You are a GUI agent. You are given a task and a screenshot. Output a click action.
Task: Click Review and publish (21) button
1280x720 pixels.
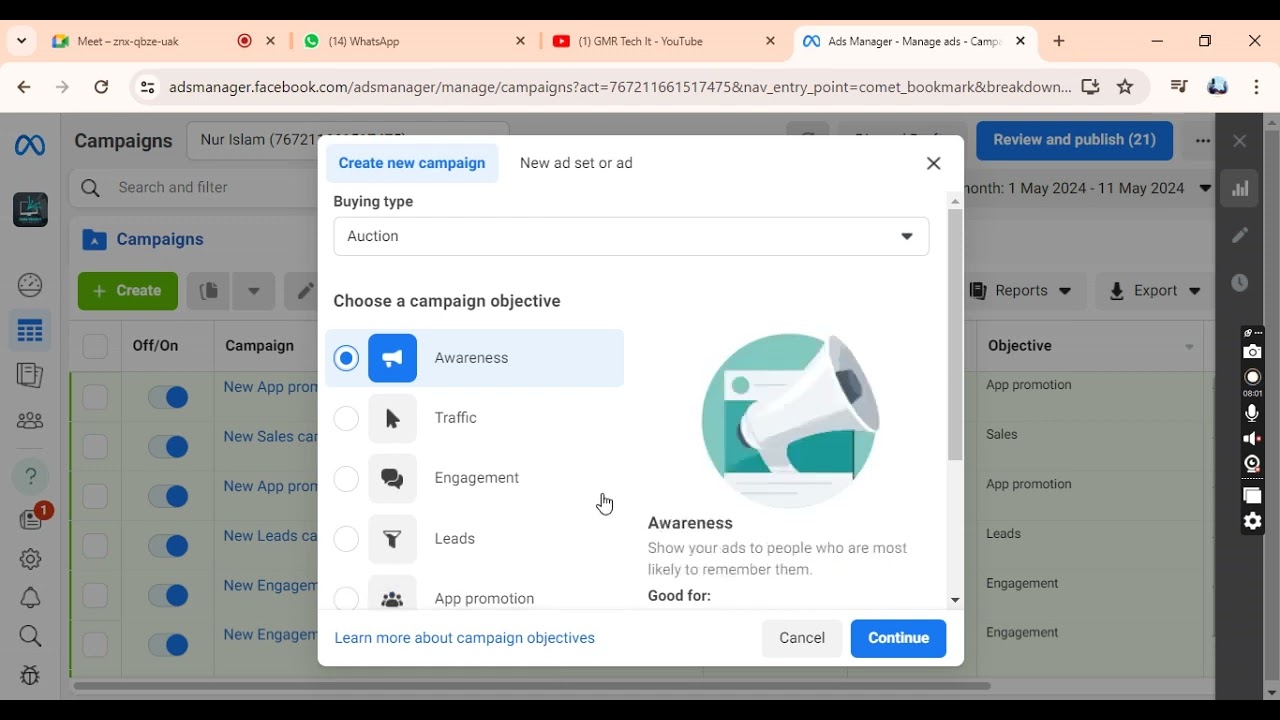(x=1074, y=141)
